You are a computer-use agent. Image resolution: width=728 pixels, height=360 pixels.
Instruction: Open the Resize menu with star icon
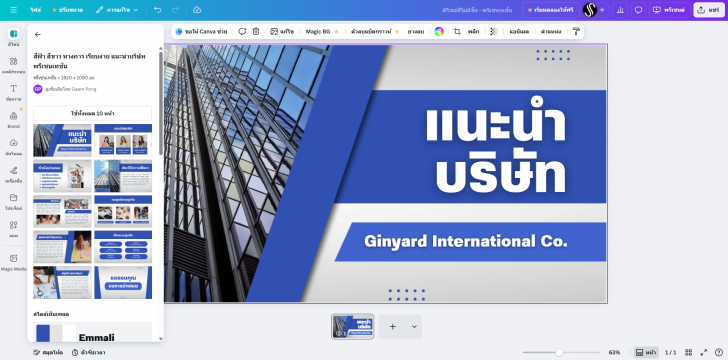68,10
